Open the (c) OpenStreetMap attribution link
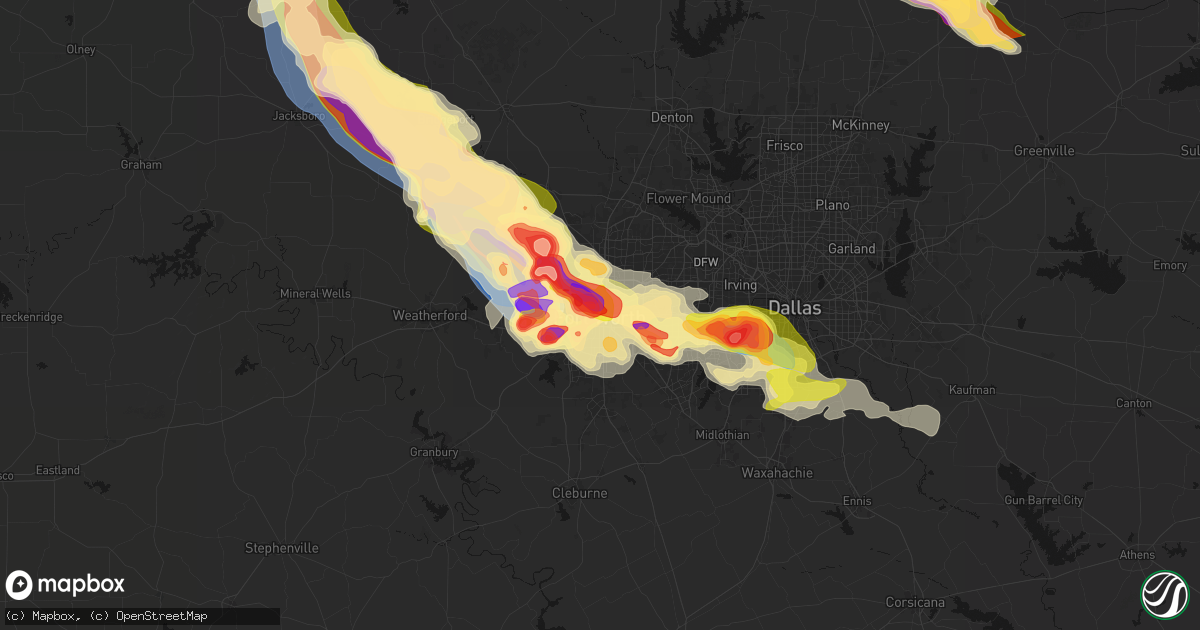The height and width of the screenshot is (630, 1200). click(x=148, y=616)
